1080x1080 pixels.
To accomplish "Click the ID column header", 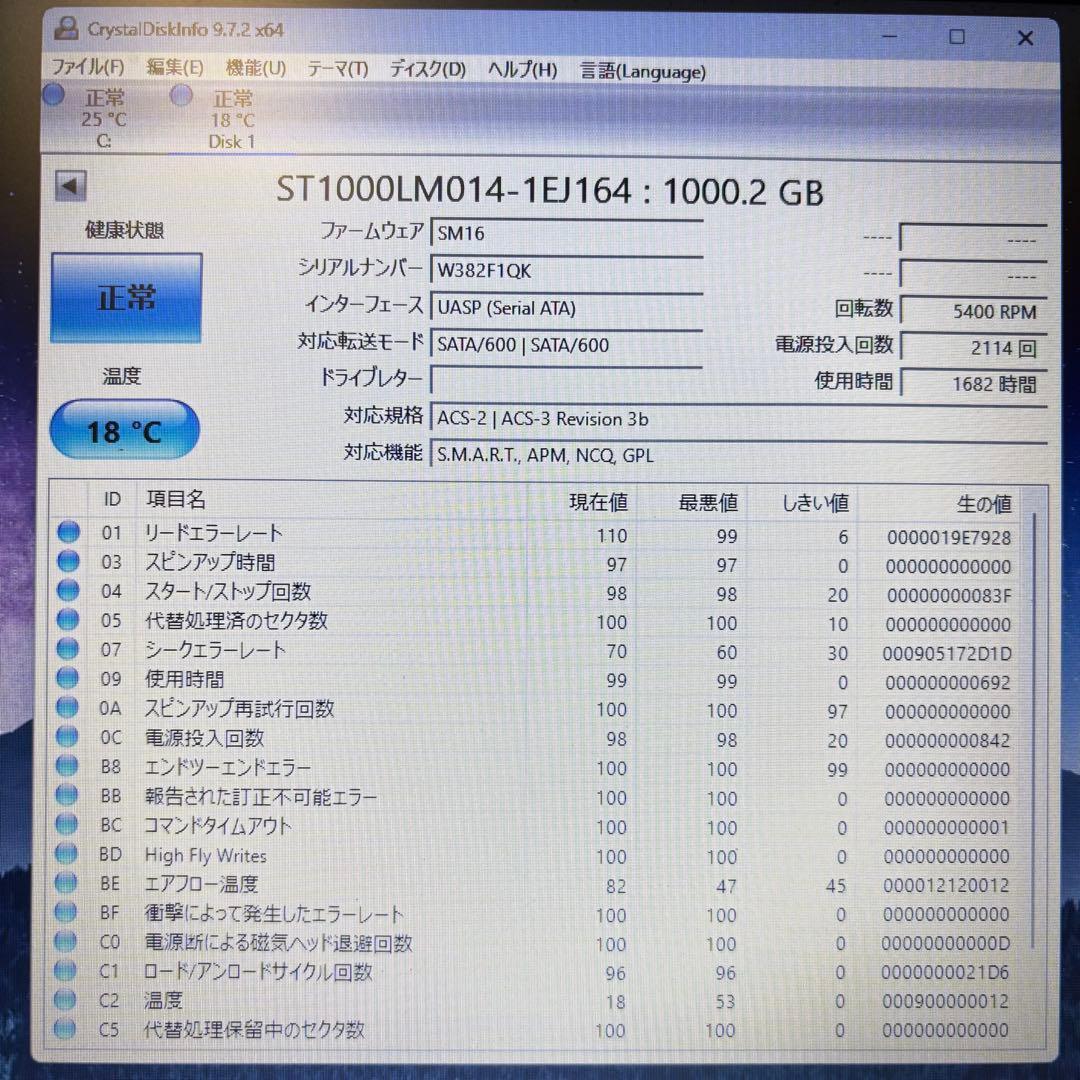I will coord(112,499).
